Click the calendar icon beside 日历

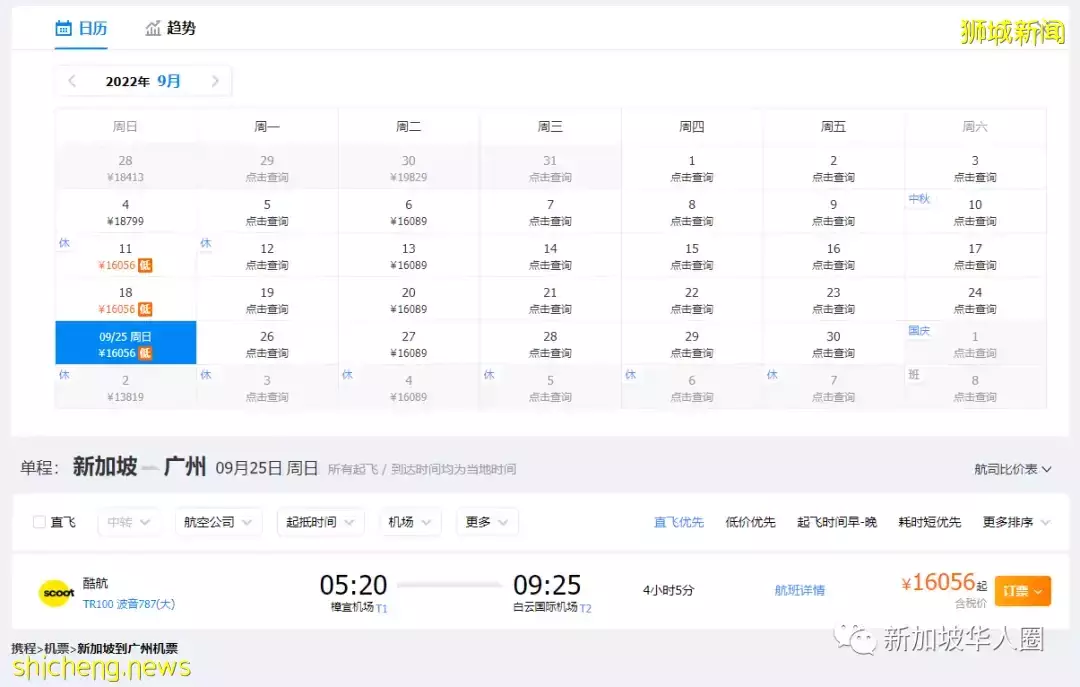62,29
